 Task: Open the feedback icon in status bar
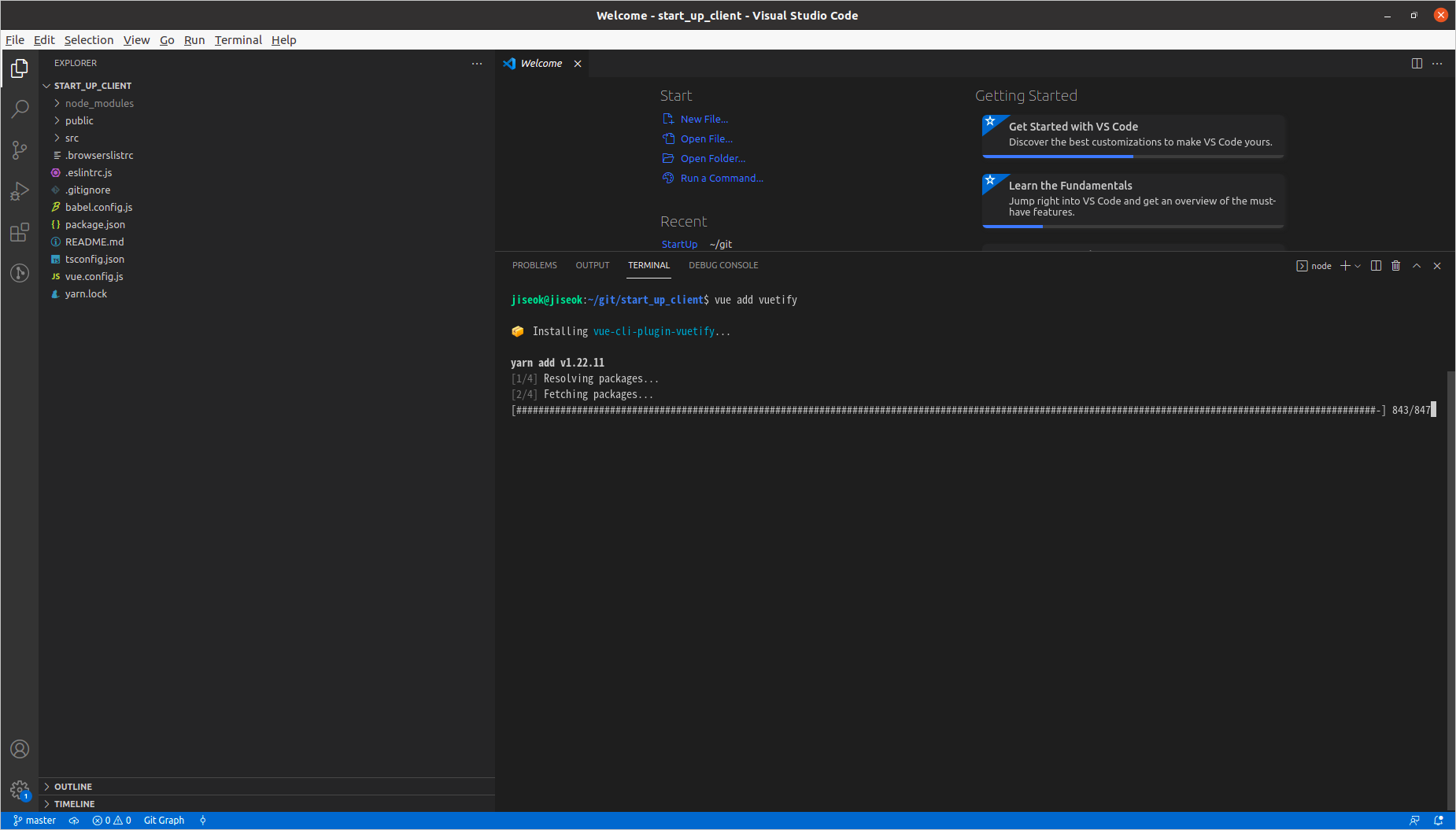pyautogui.click(x=1414, y=821)
